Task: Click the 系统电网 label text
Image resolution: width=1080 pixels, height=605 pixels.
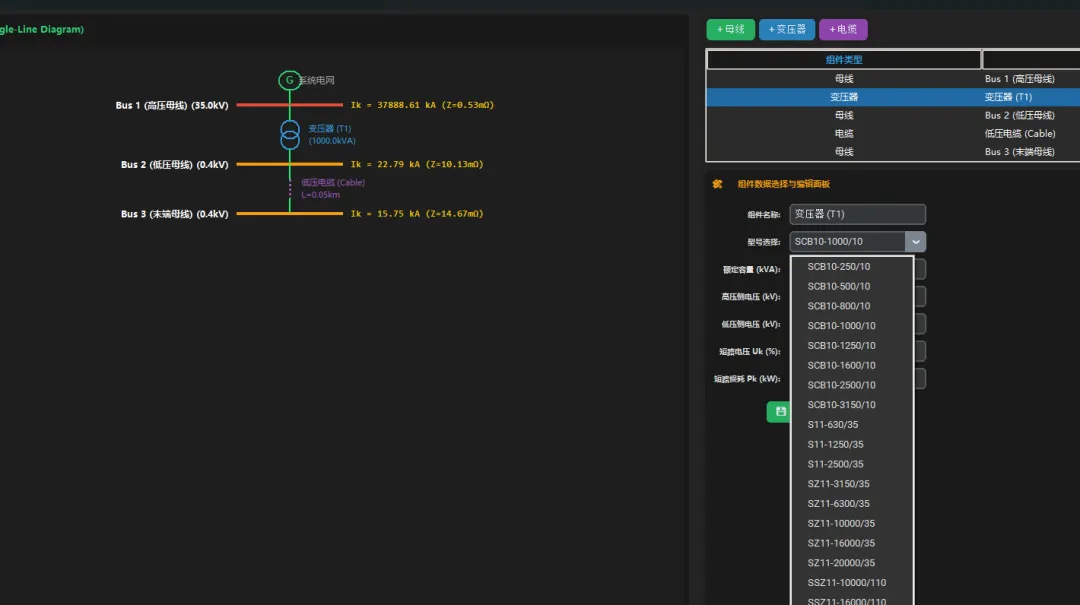Action: [317, 81]
